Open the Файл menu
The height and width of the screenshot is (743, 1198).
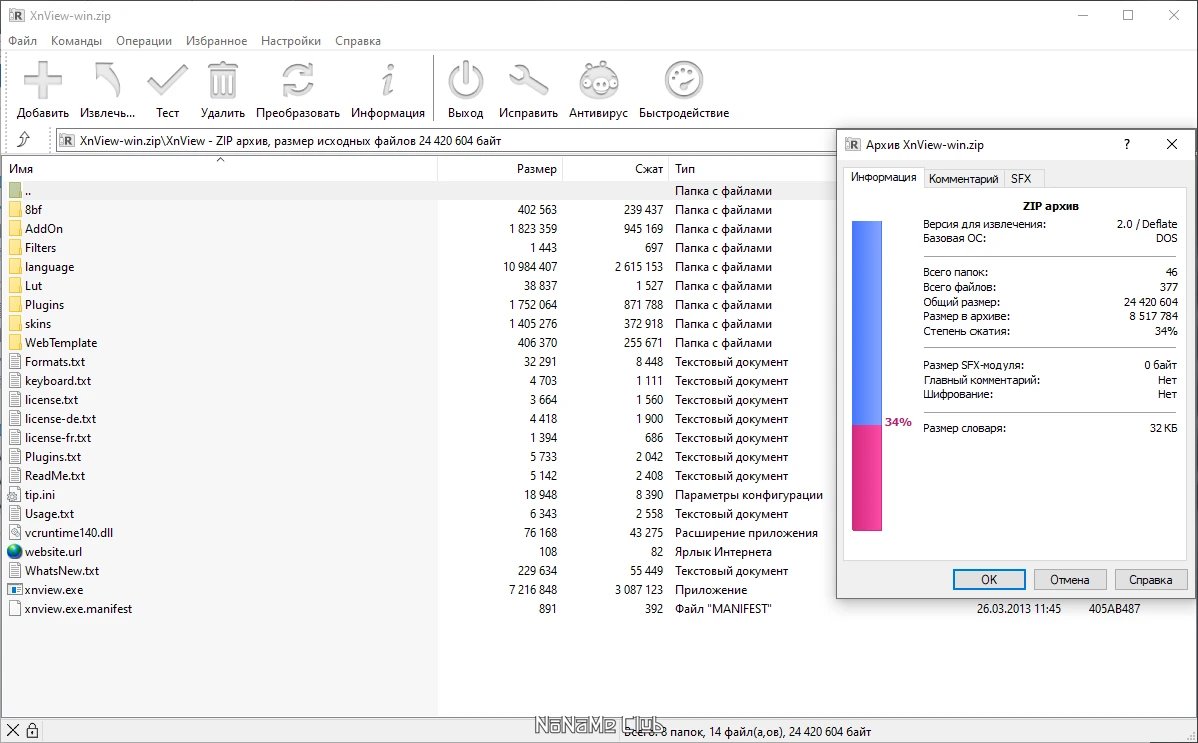click(22, 41)
